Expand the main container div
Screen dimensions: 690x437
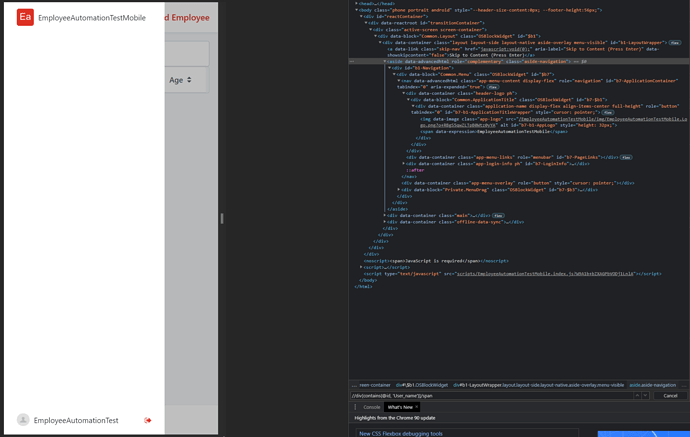(x=385, y=216)
